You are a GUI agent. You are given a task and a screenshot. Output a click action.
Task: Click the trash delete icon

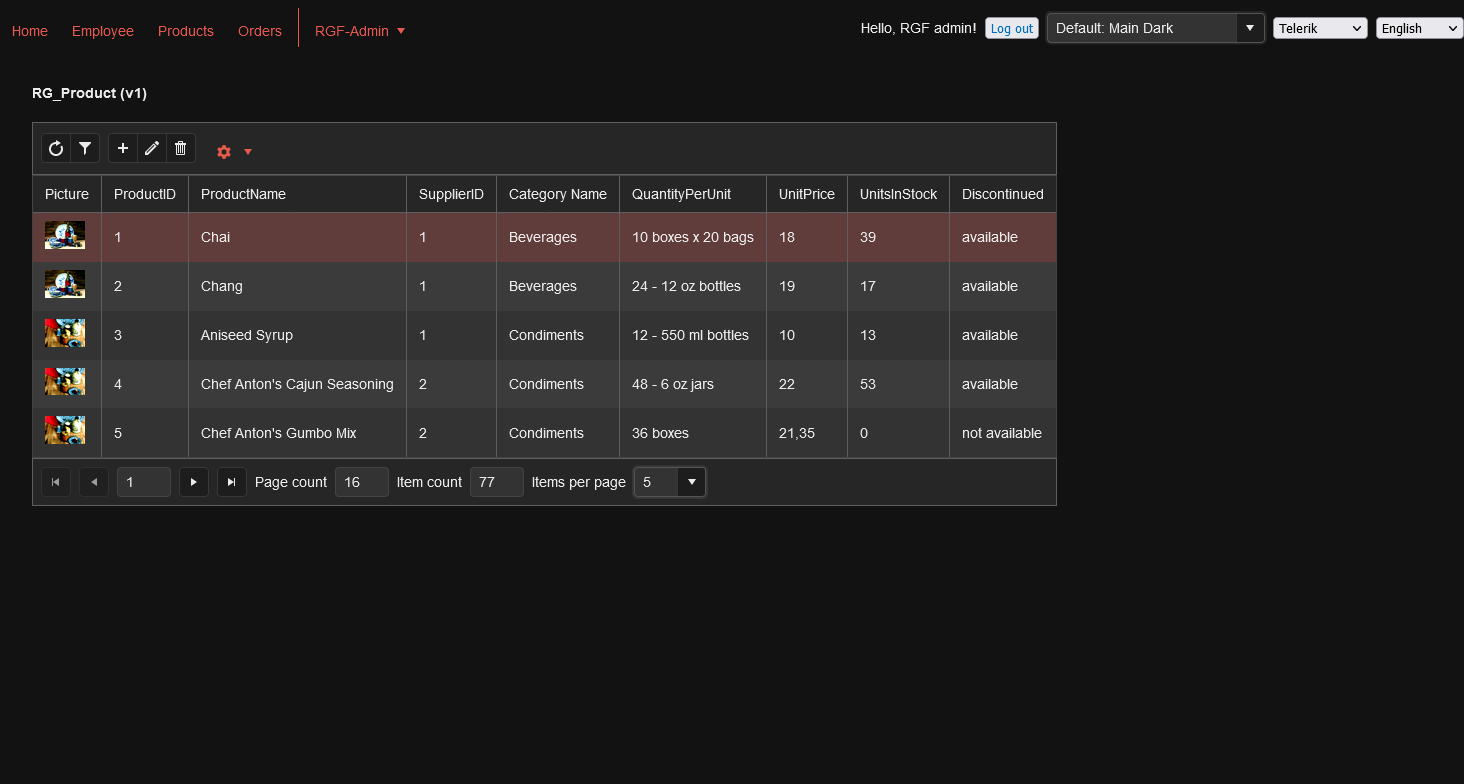[x=181, y=149]
